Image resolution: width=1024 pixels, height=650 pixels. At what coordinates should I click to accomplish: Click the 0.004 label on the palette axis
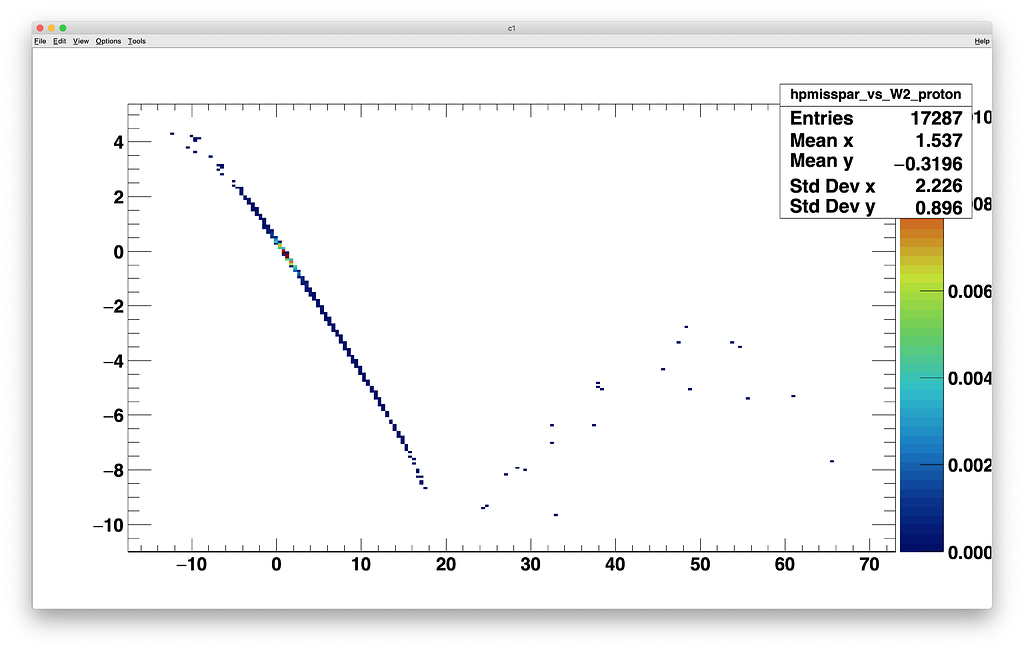pyautogui.click(x=970, y=379)
